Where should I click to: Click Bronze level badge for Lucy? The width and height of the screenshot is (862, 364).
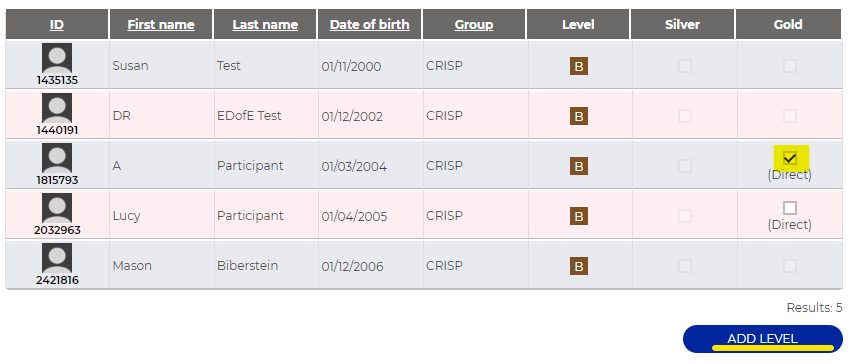tap(578, 216)
